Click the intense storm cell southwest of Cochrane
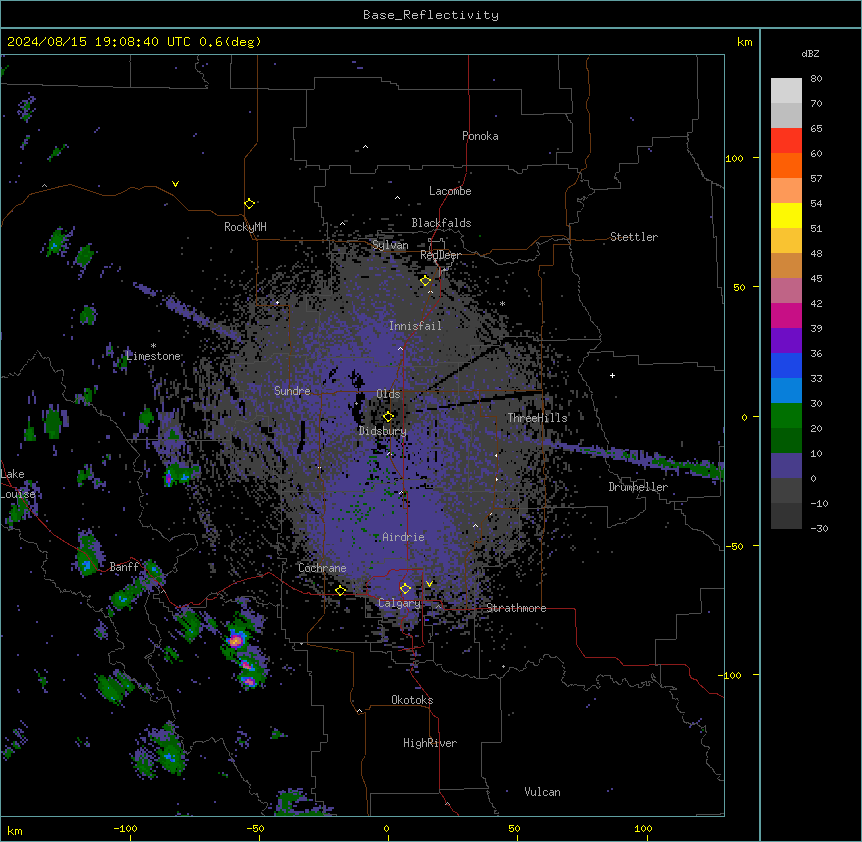Screen dimensions: 862x842 236,640
